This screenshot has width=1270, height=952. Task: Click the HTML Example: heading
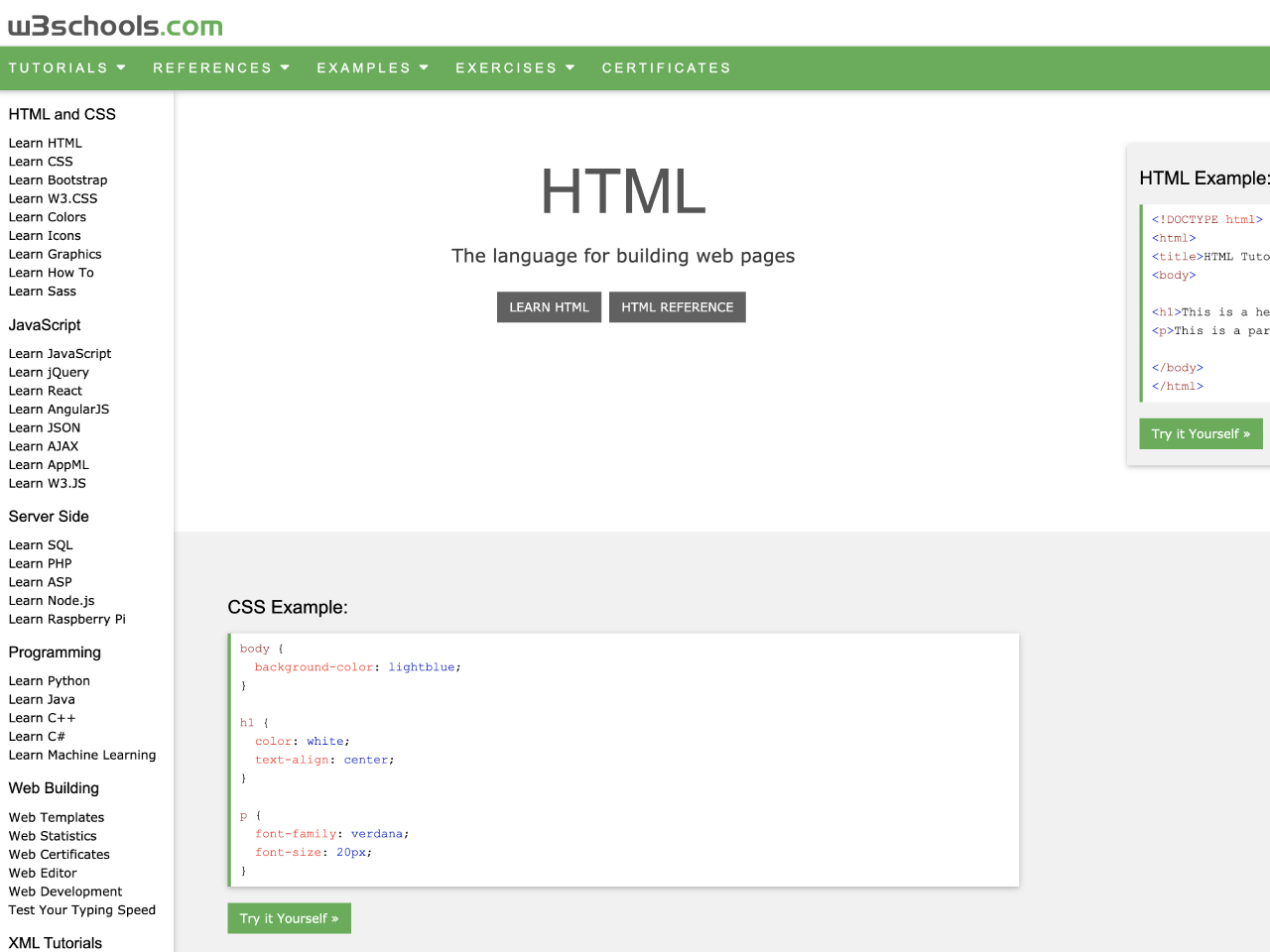(x=1205, y=178)
